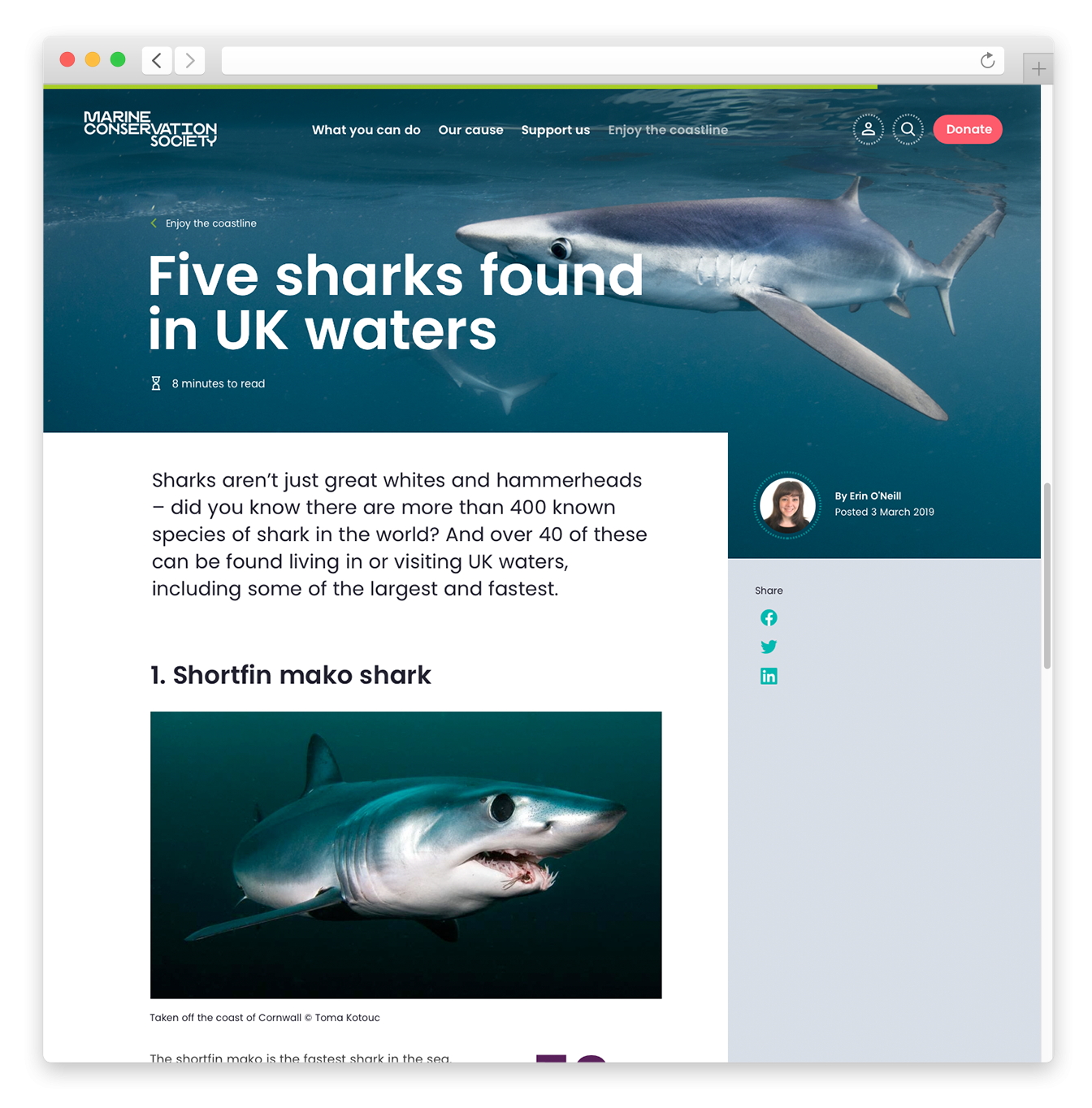The width and height of the screenshot is (1092, 1108).
Task: Go back using browser back arrow
Action: (x=157, y=60)
